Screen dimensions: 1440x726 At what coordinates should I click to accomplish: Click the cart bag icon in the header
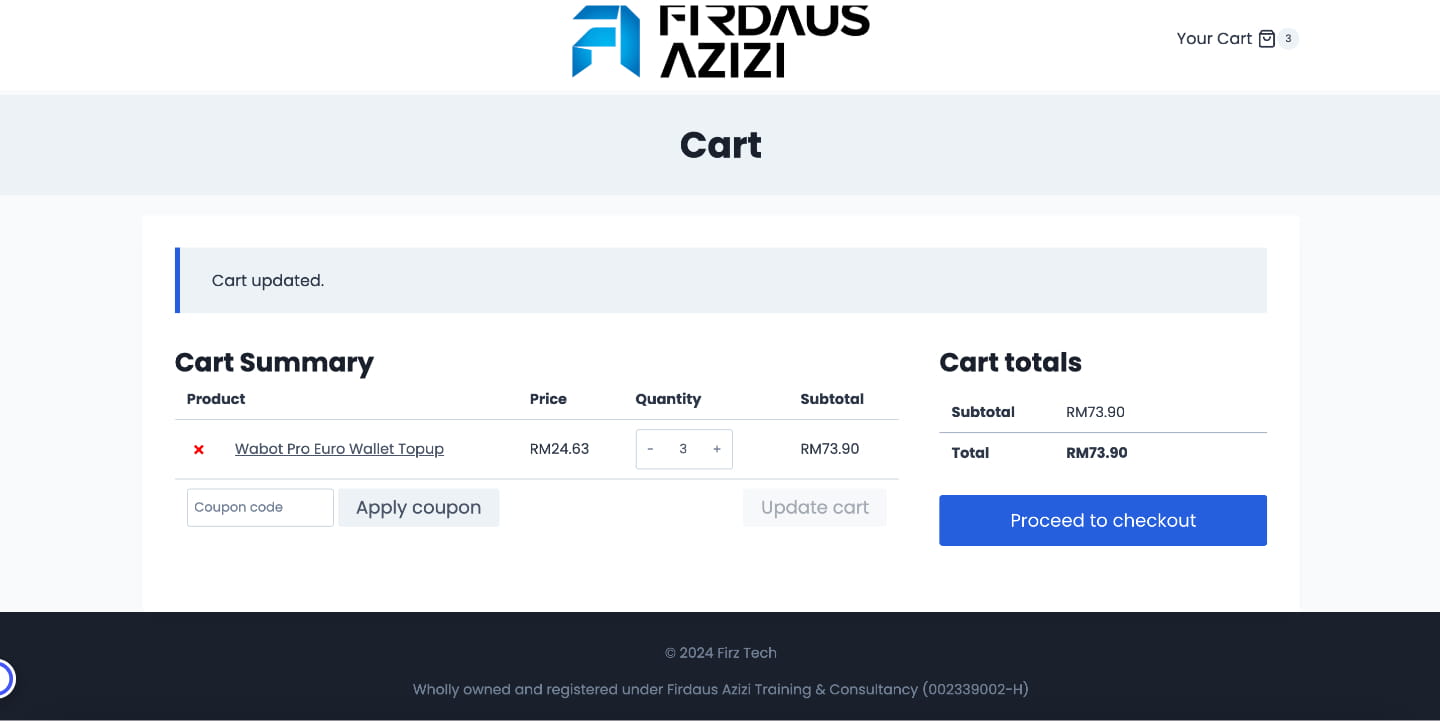click(1267, 38)
